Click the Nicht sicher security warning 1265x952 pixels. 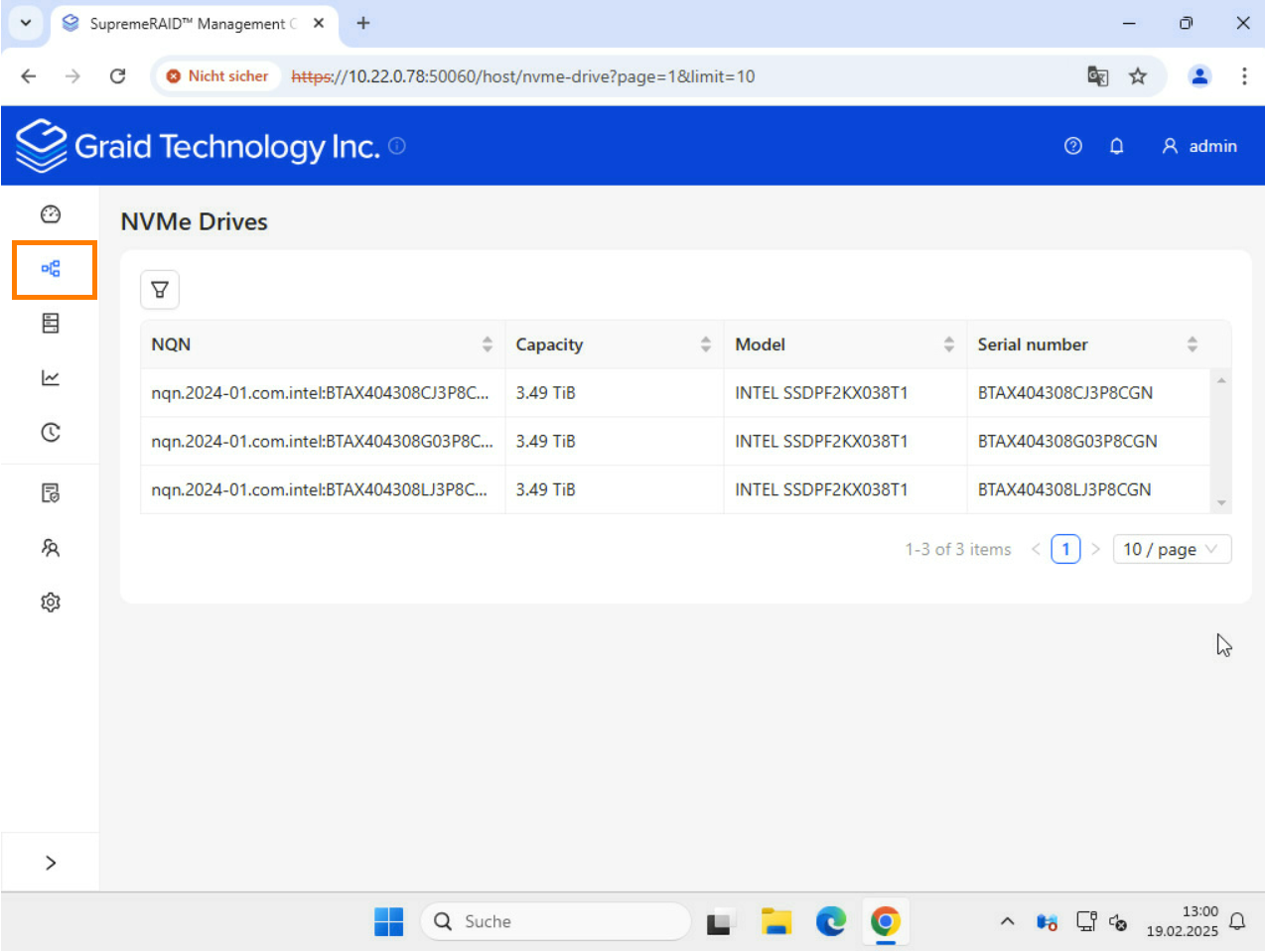click(217, 76)
